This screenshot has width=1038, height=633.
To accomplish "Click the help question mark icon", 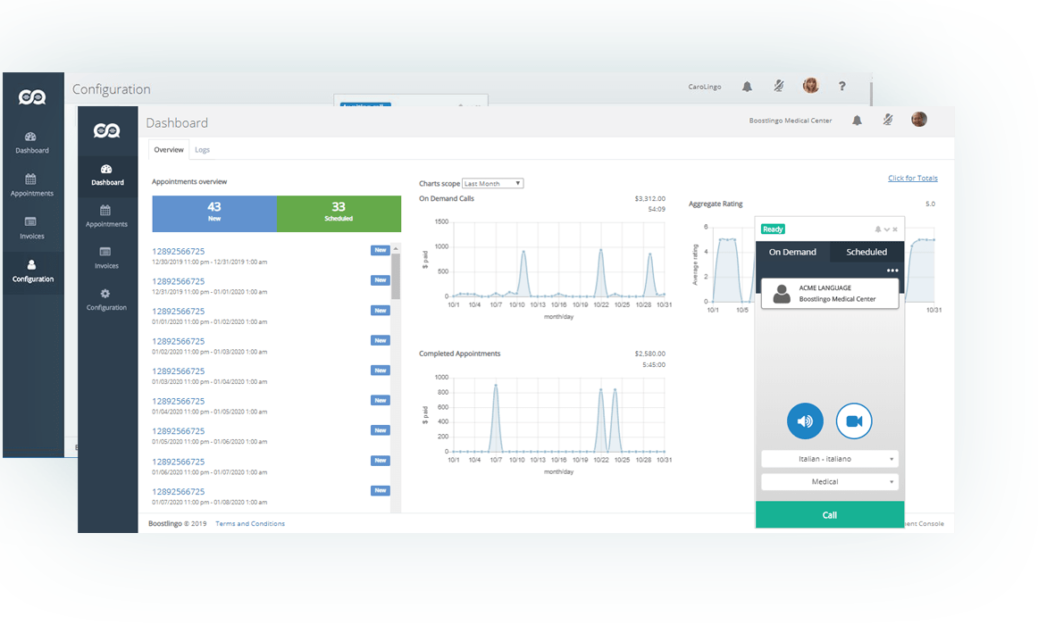I will (842, 87).
